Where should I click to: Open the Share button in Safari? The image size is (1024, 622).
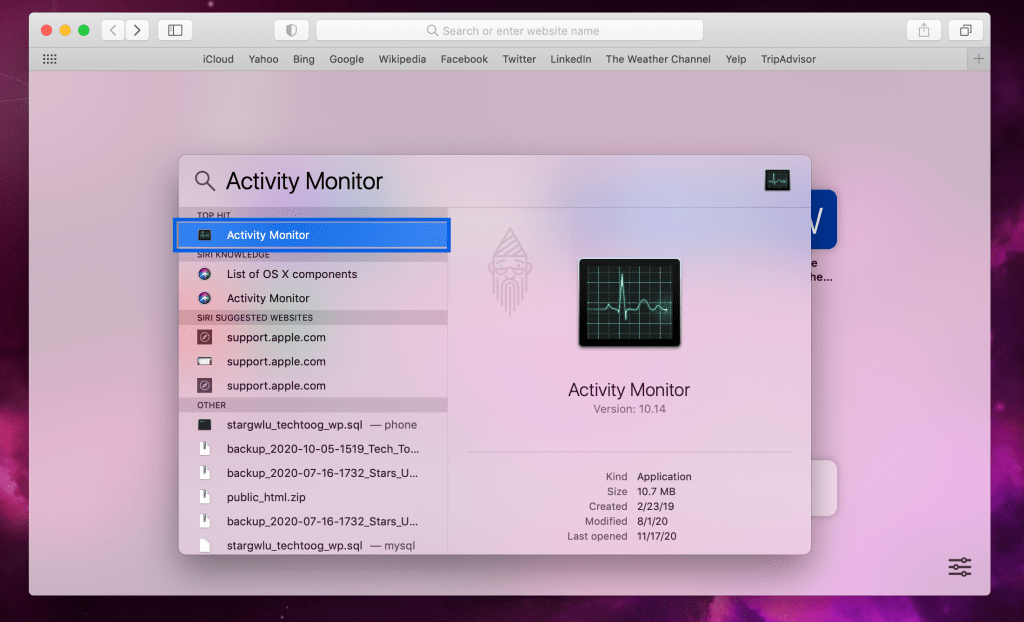923,30
